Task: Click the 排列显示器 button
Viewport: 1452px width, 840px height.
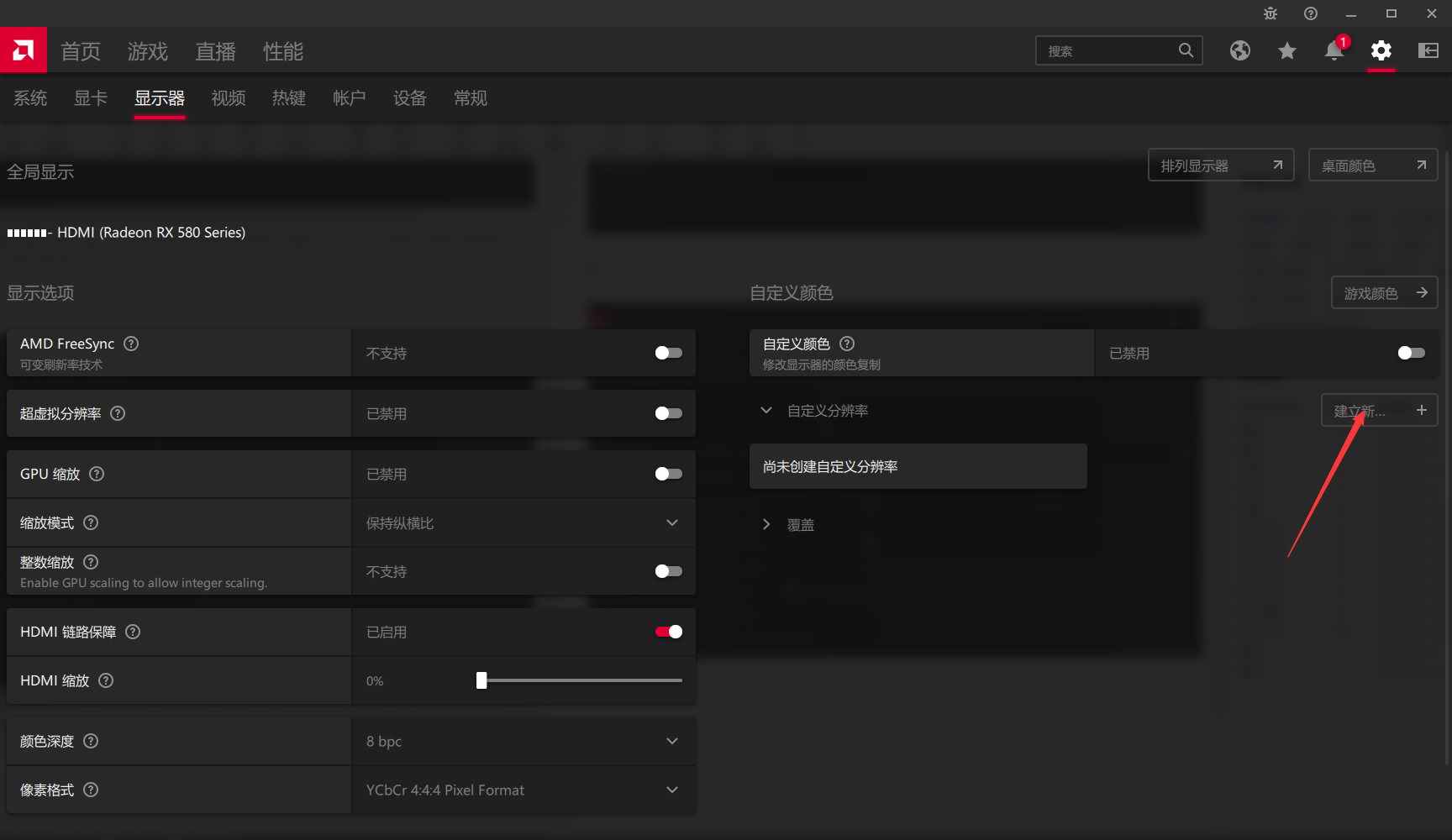Action: tap(1220, 165)
